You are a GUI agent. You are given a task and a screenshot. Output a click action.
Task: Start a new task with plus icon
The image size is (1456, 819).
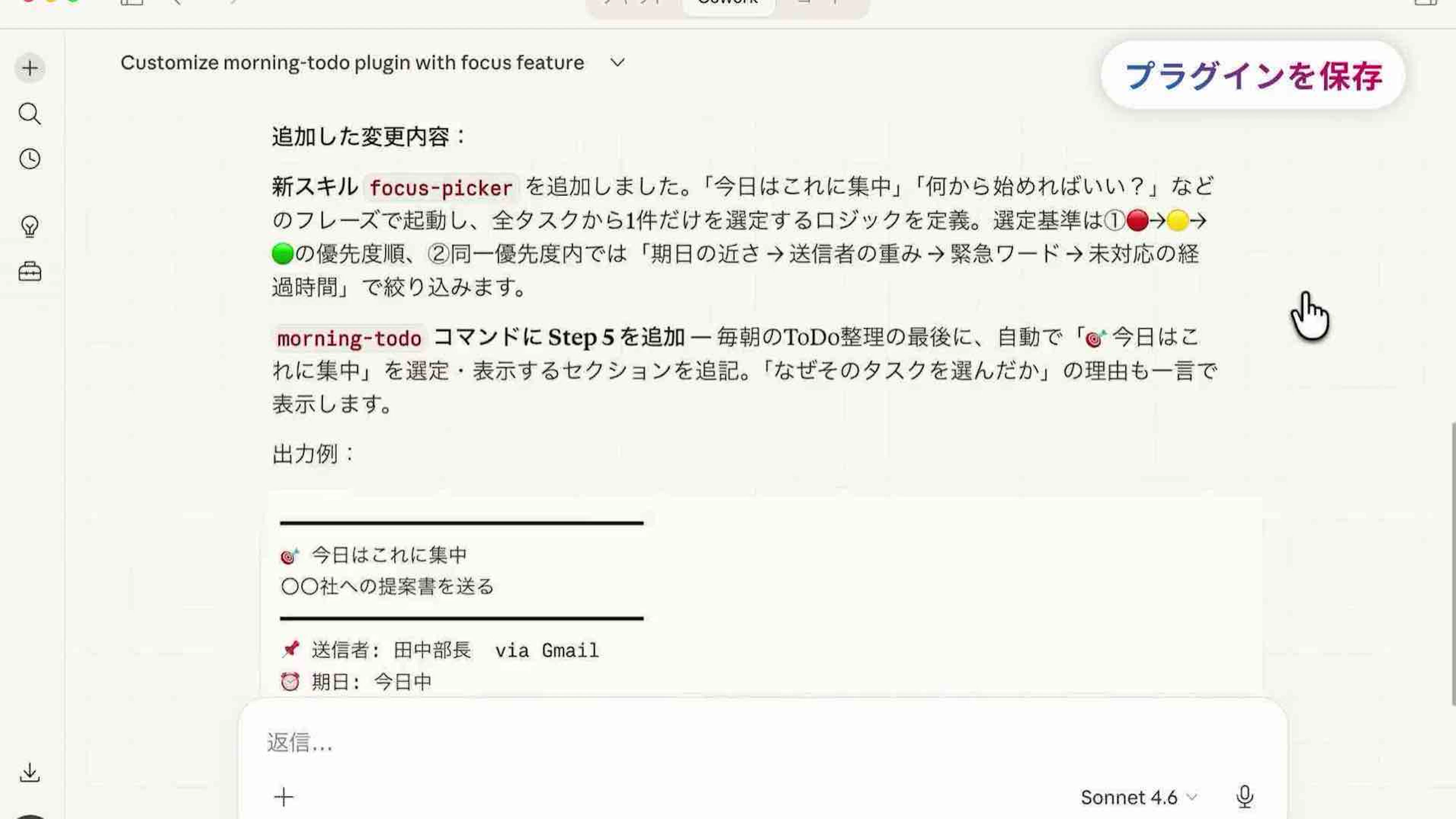pyautogui.click(x=30, y=68)
